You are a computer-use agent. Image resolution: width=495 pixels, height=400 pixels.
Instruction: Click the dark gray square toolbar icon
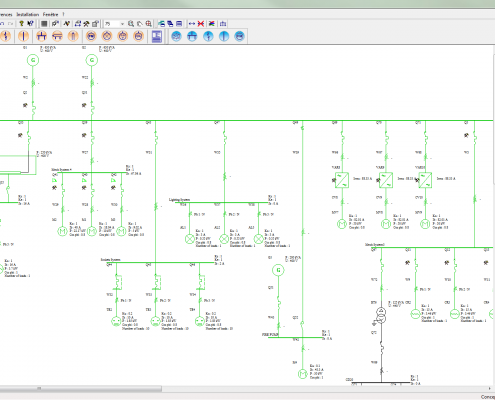[44, 24]
